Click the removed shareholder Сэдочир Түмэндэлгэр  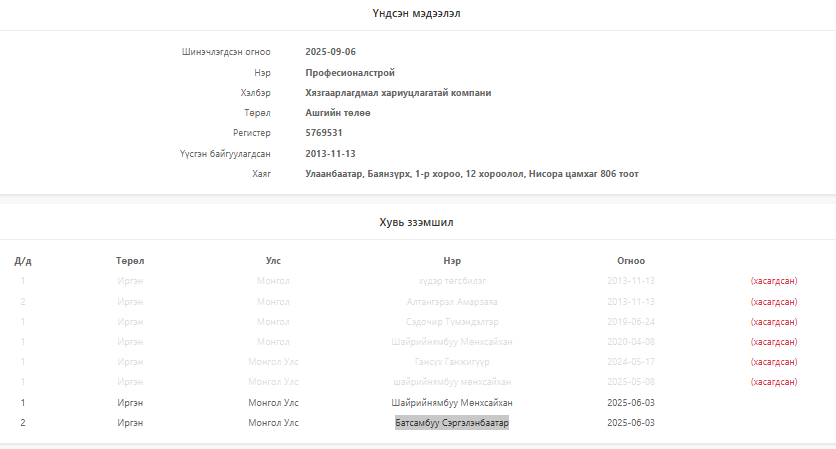click(x=452, y=321)
